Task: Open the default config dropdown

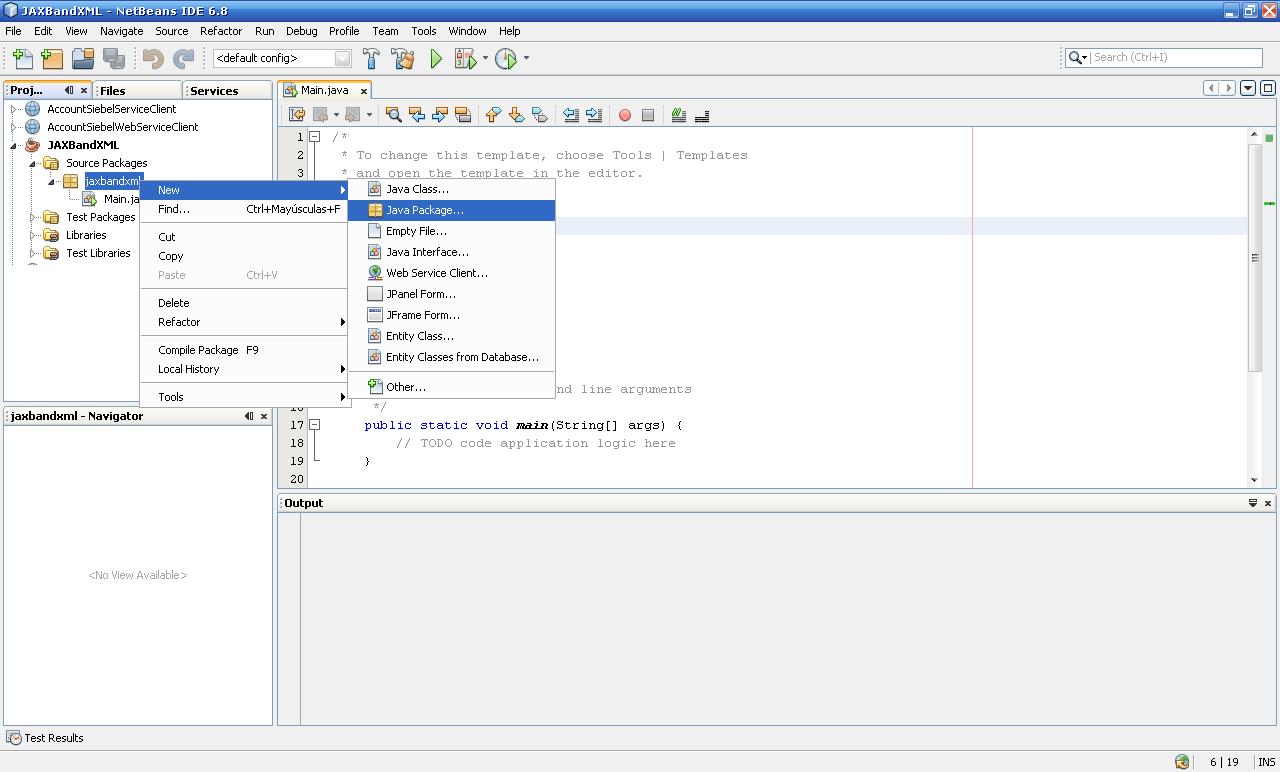Action: (x=342, y=58)
